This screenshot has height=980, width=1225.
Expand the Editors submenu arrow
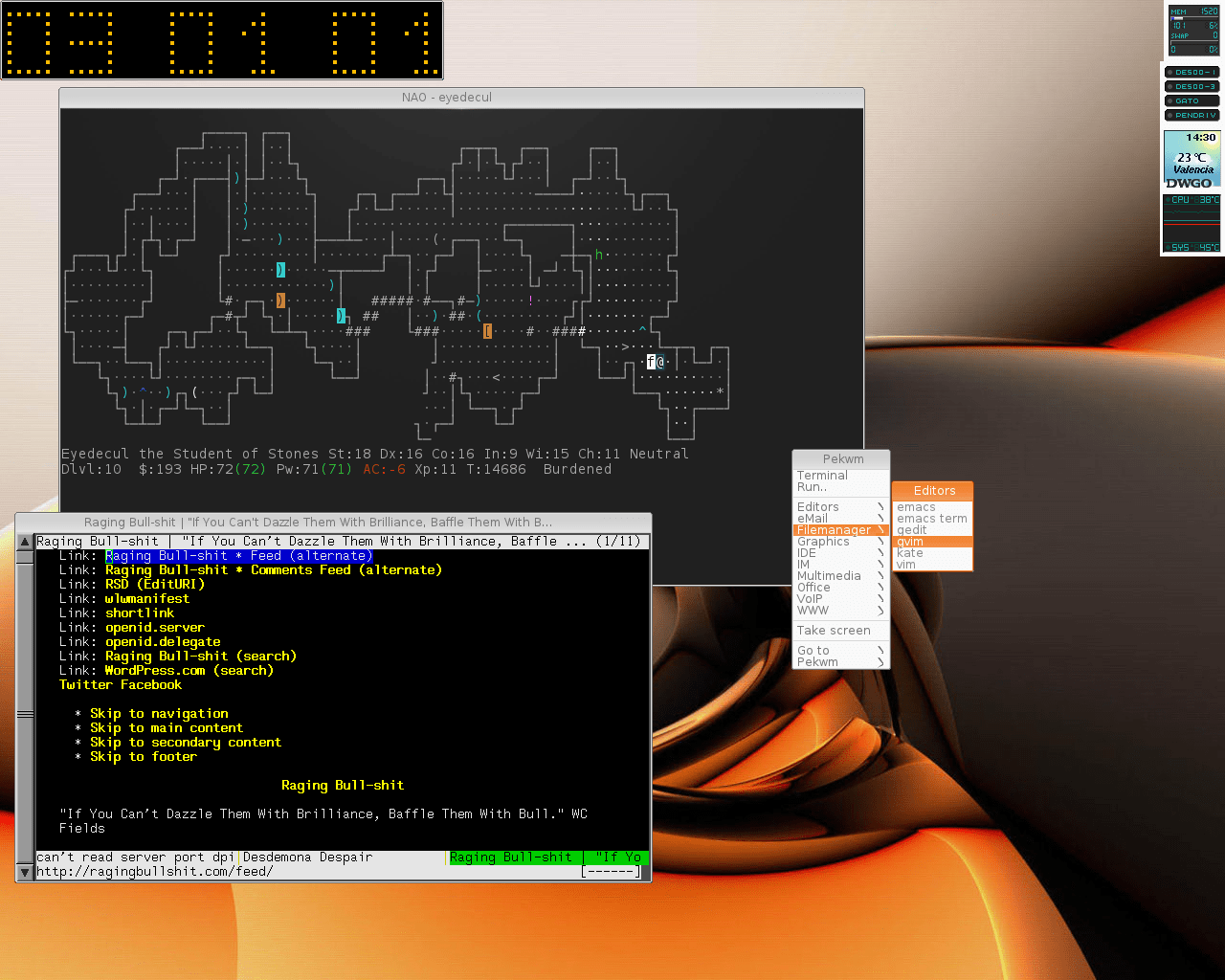coord(880,507)
